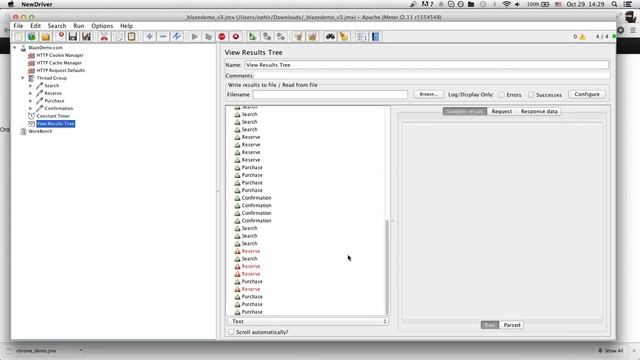Click the Remote Start All icon

(x=253, y=37)
